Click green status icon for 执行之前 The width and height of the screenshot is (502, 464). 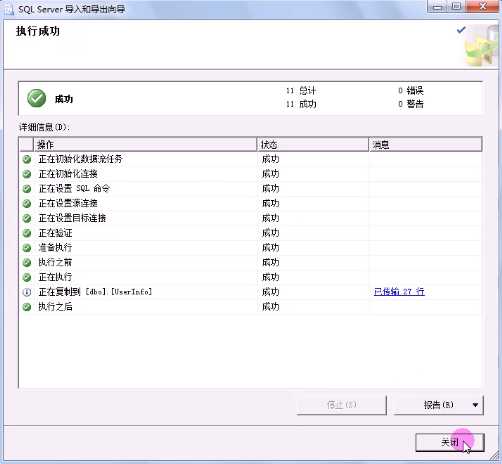[27, 262]
